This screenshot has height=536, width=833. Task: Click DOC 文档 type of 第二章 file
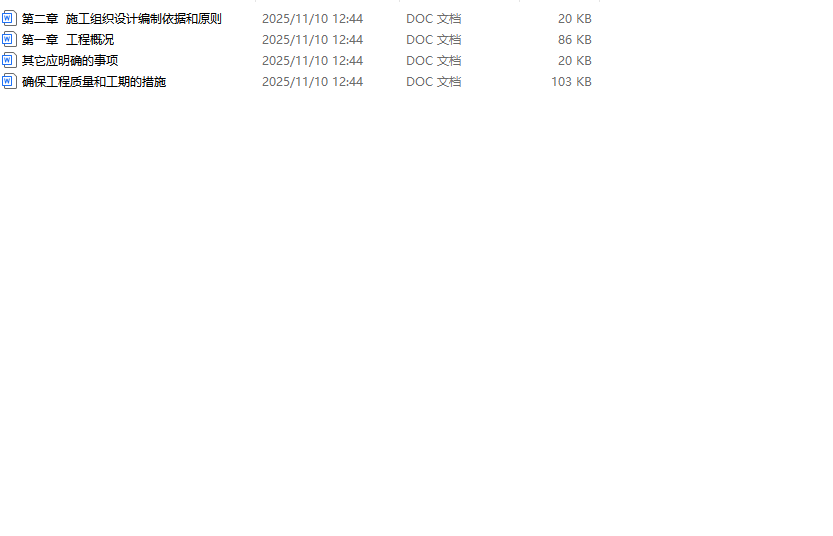pyautogui.click(x=434, y=19)
